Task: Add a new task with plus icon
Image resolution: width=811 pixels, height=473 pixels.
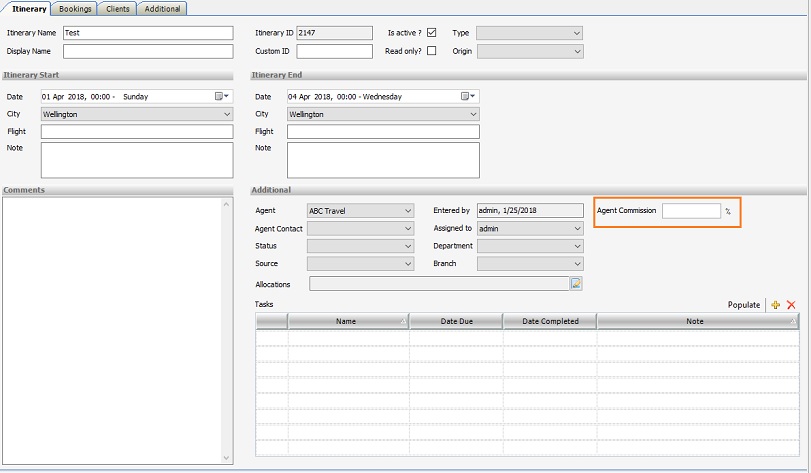Action: 776,305
